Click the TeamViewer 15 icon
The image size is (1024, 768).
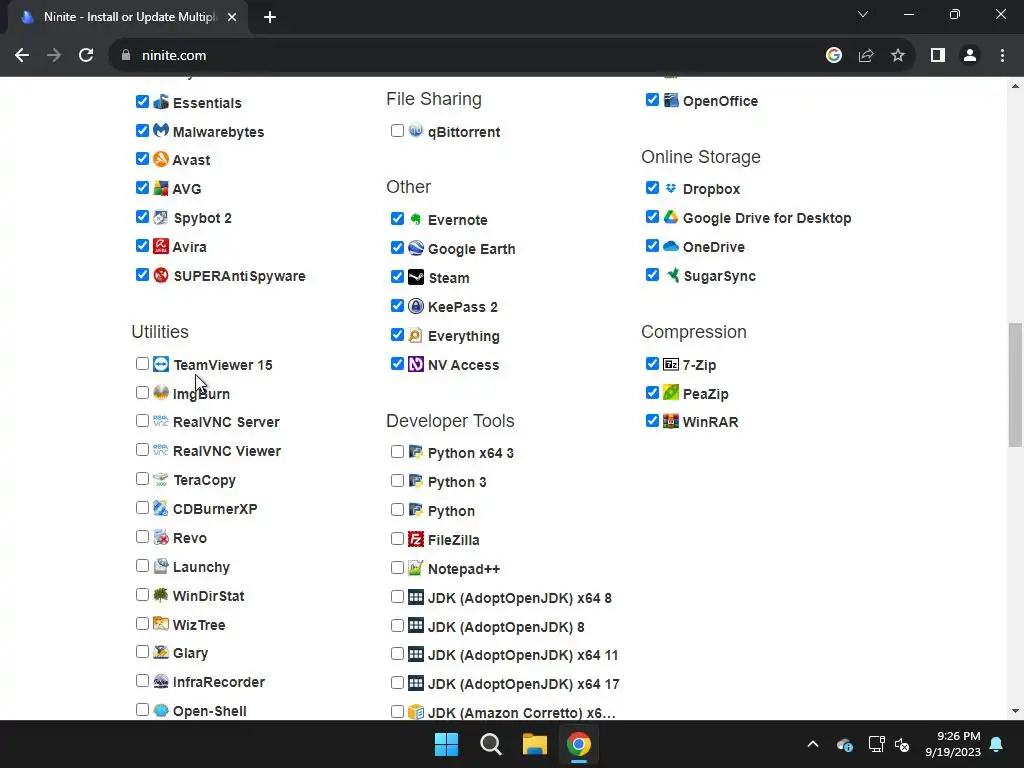(x=161, y=364)
